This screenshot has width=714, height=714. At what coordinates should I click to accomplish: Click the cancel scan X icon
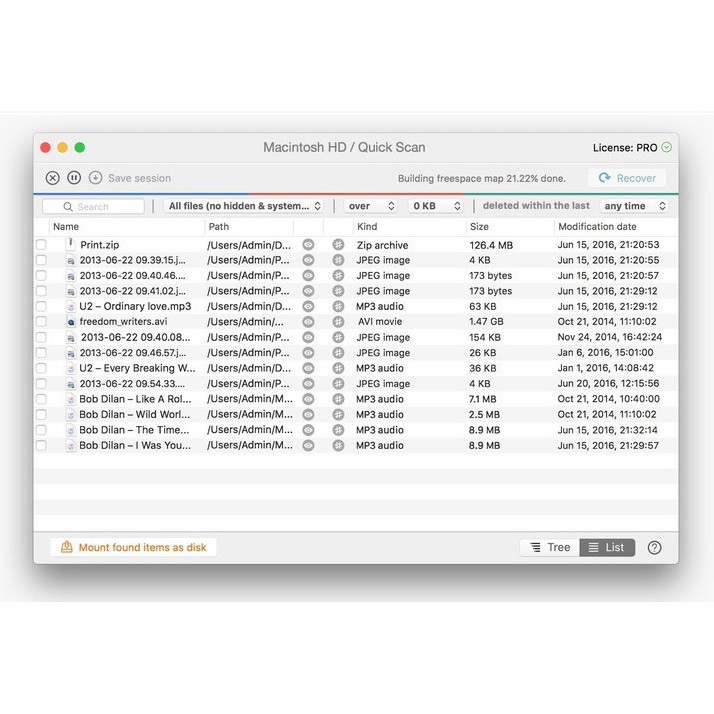coord(53,178)
